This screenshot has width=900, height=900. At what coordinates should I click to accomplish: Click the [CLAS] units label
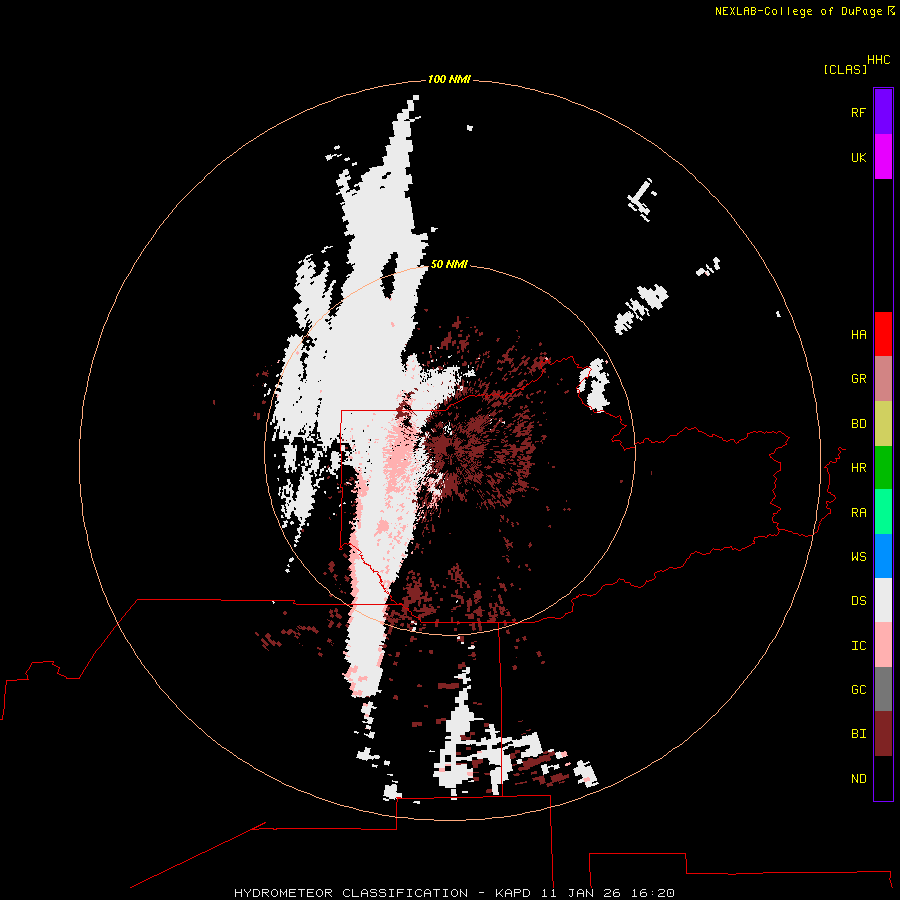(845, 70)
